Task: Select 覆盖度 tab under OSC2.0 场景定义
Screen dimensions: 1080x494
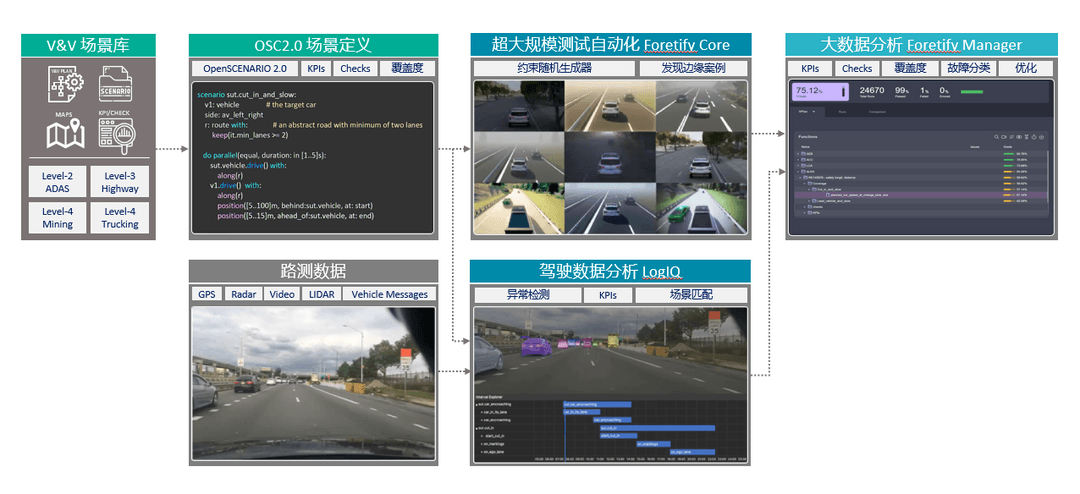Action: pyautogui.click(x=407, y=68)
